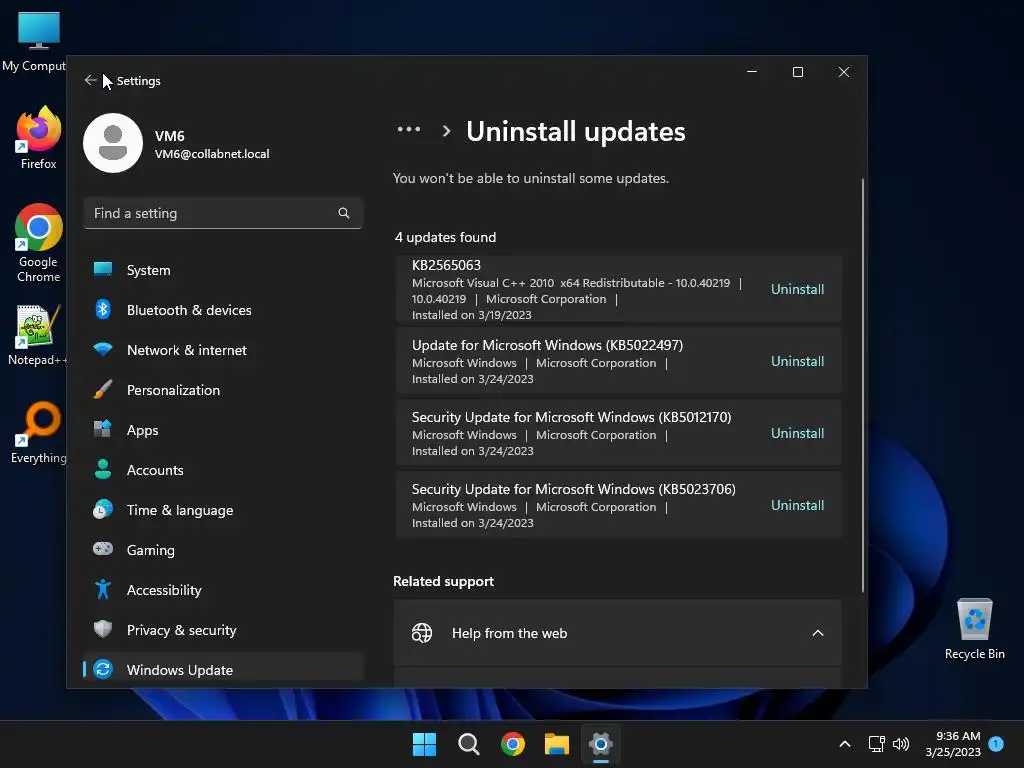Click the System monitor icon in the sidebar
Screen dimensions: 1024x768
(x=103, y=269)
